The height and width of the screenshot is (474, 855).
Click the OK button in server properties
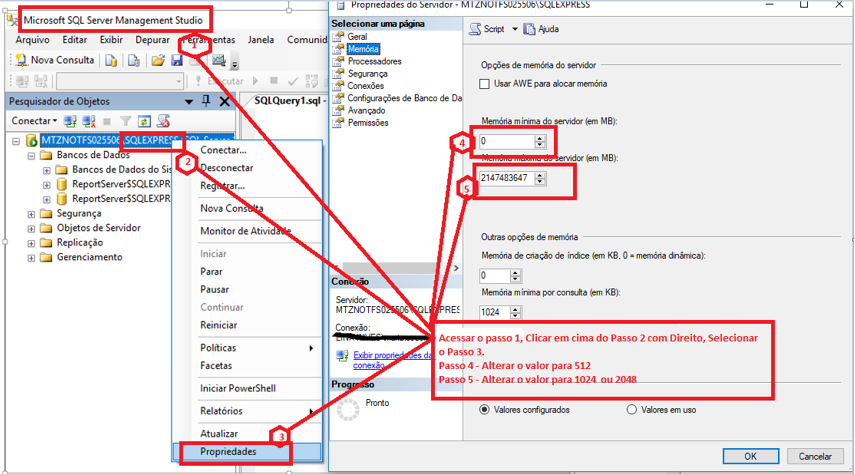point(750,457)
